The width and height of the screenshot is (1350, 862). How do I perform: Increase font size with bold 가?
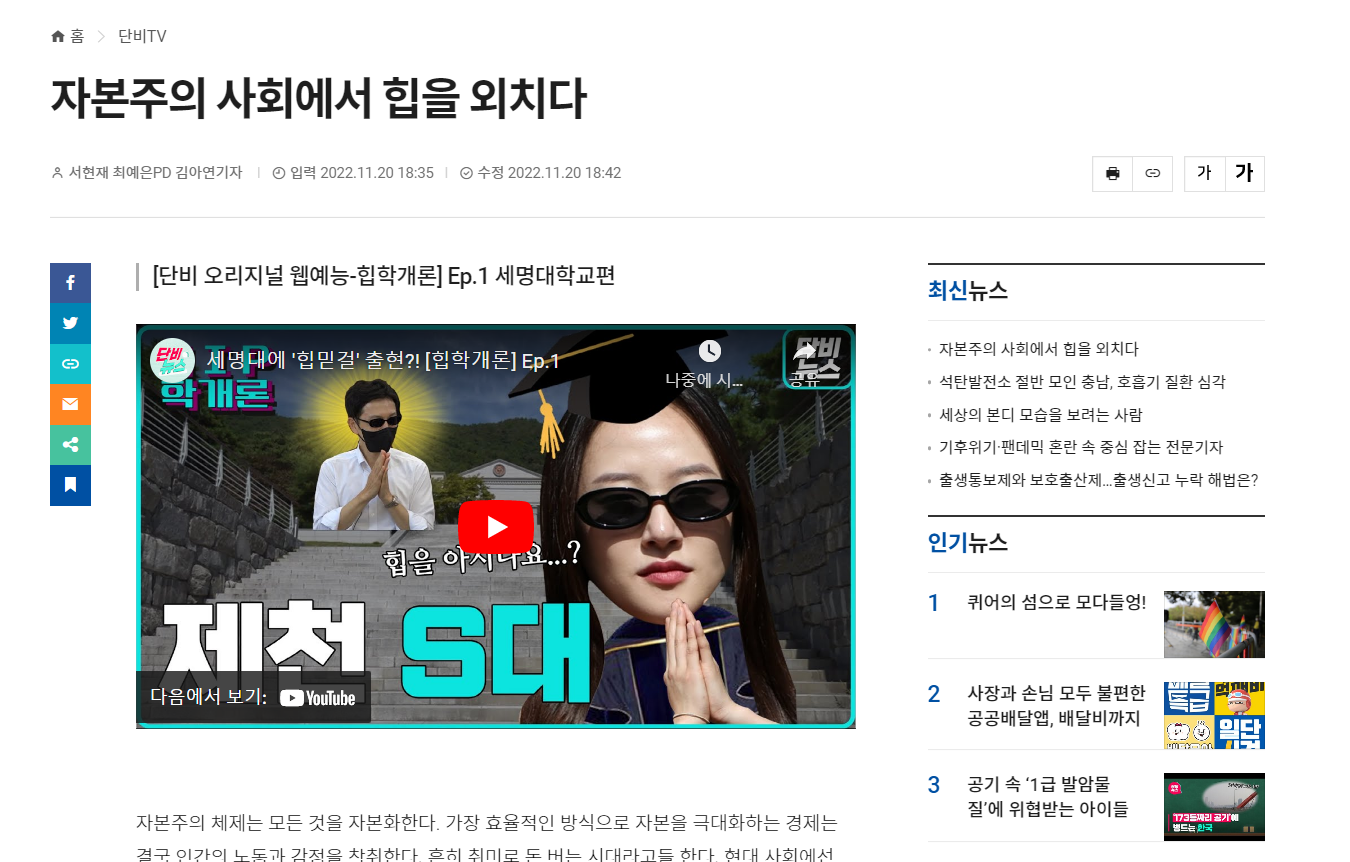[1244, 173]
